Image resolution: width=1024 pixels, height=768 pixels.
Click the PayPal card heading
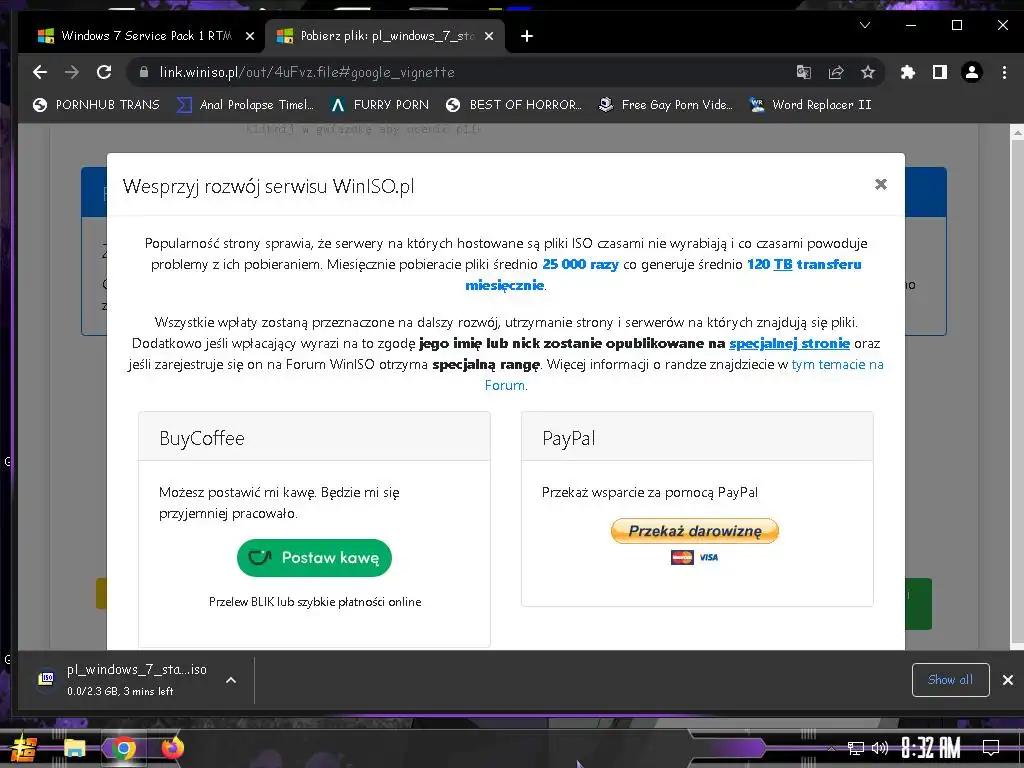coord(569,438)
